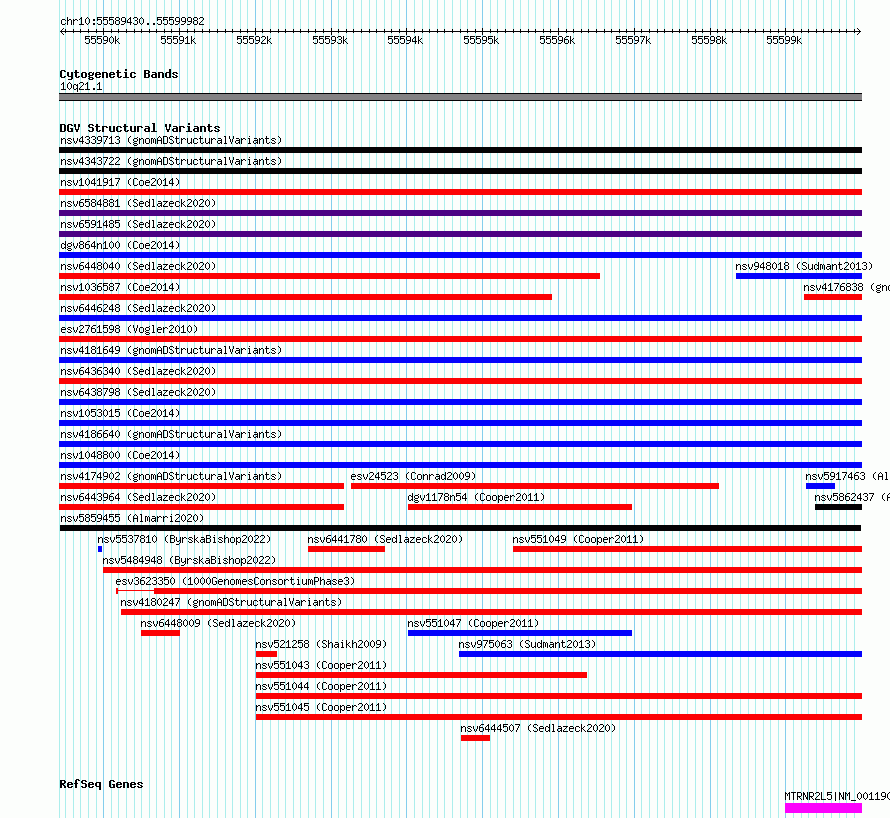This screenshot has width=890, height=818.
Task: Click the dgv1178n54 red variant bar
Action: point(519,507)
